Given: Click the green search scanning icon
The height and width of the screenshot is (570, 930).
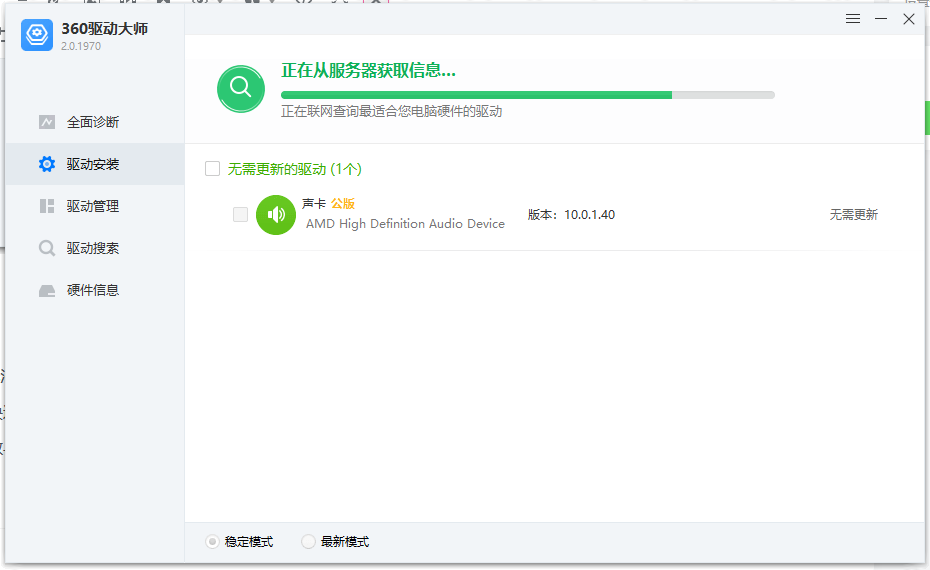Looking at the screenshot, I should click(241, 89).
